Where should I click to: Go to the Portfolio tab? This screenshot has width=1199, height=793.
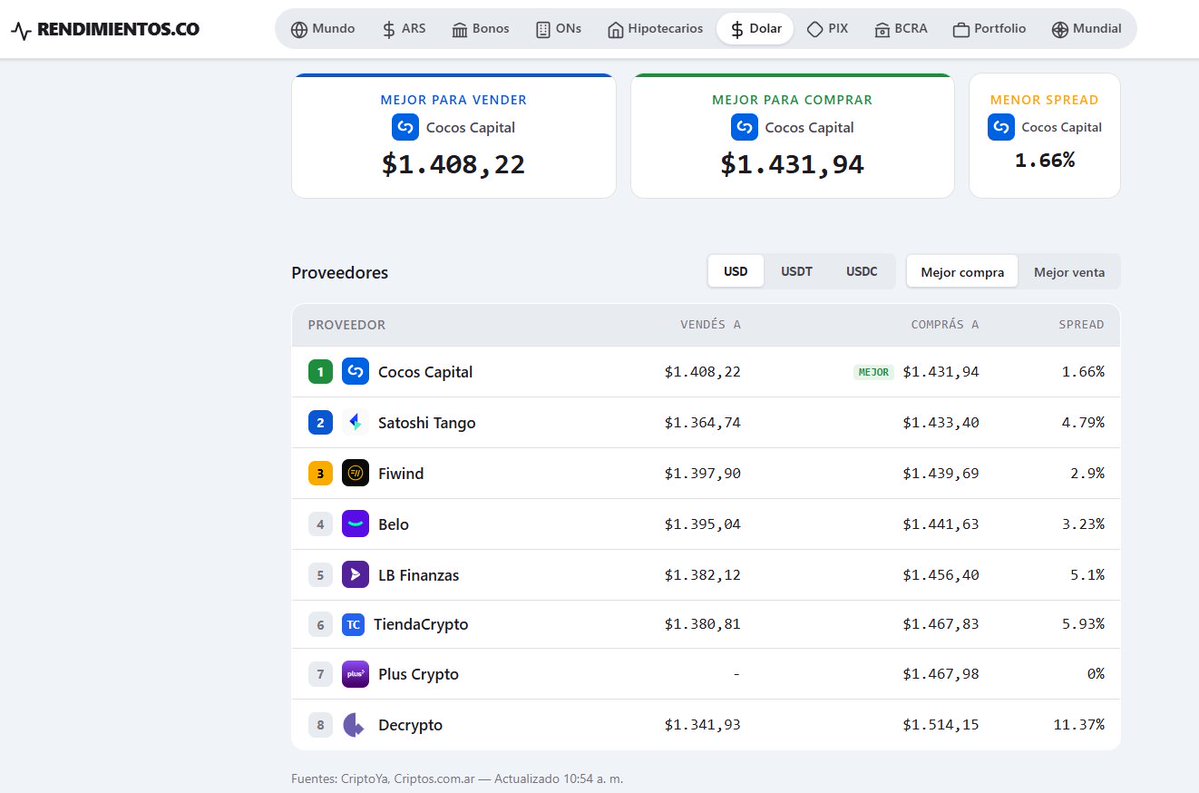click(989, 29)
